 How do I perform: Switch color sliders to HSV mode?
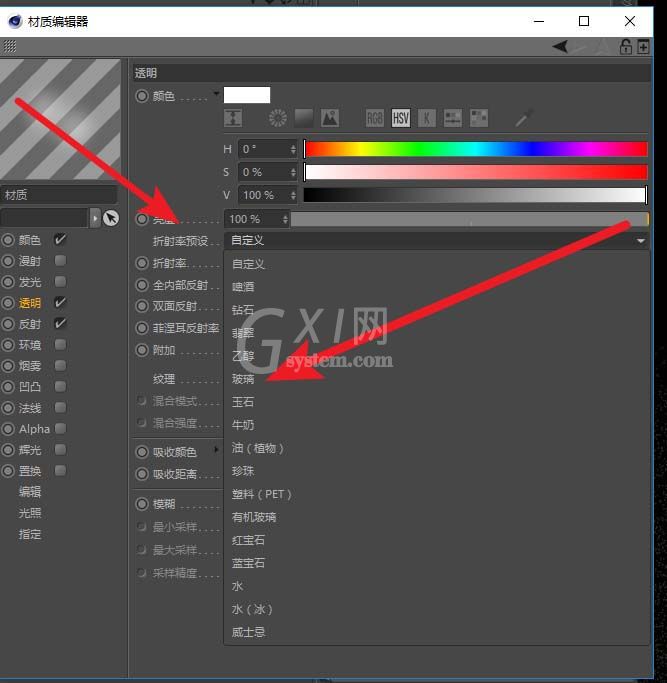(401, 118)
